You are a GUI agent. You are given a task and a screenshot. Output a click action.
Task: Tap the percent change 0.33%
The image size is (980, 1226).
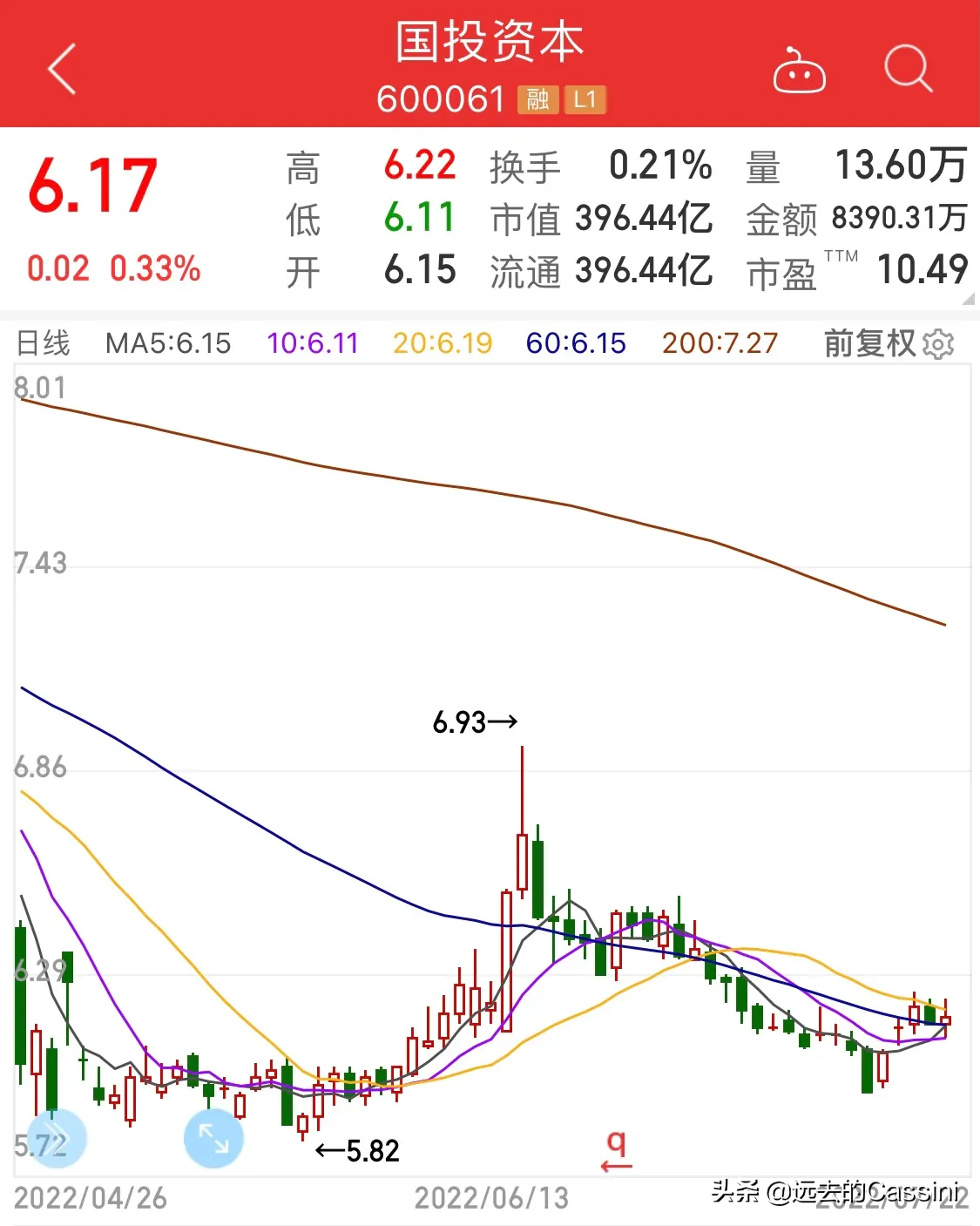pyautogui.click(x=155, y=268)
